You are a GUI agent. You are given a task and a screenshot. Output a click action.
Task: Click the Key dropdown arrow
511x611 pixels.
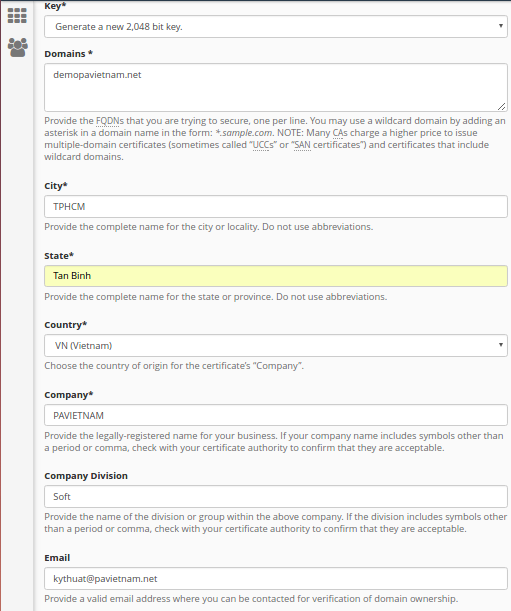[x=500, y=26]
